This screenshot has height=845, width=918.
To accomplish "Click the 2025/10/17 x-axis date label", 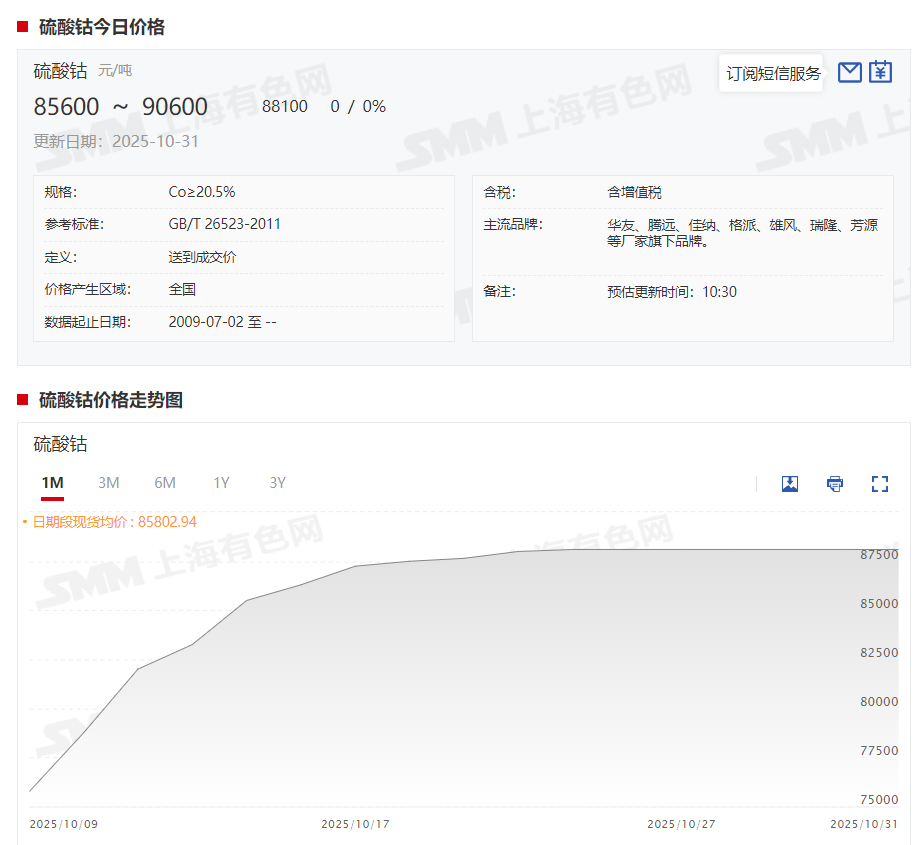I will click(x=355, y=824).
